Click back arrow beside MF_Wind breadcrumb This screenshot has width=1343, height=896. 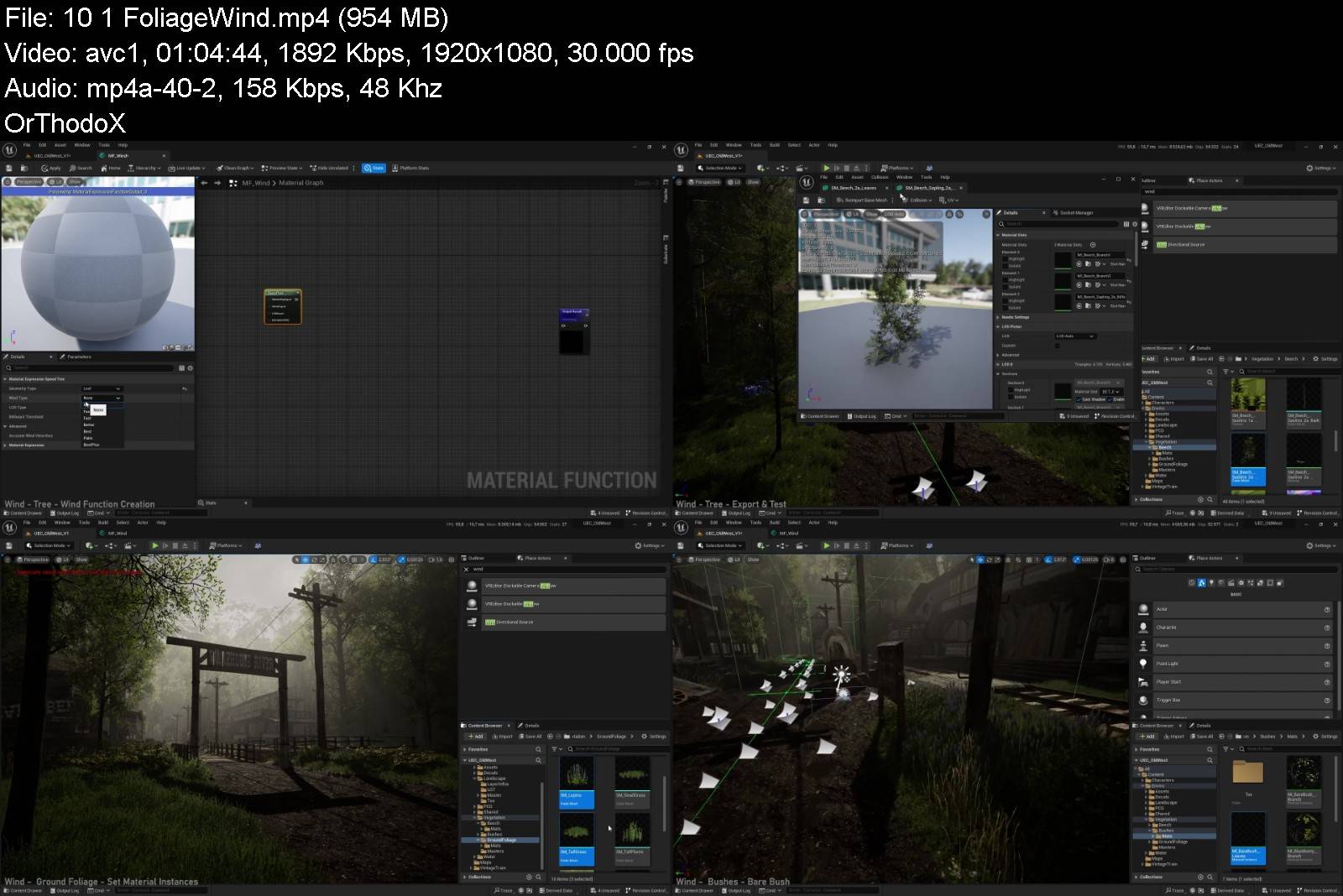[x=204, y=183]
